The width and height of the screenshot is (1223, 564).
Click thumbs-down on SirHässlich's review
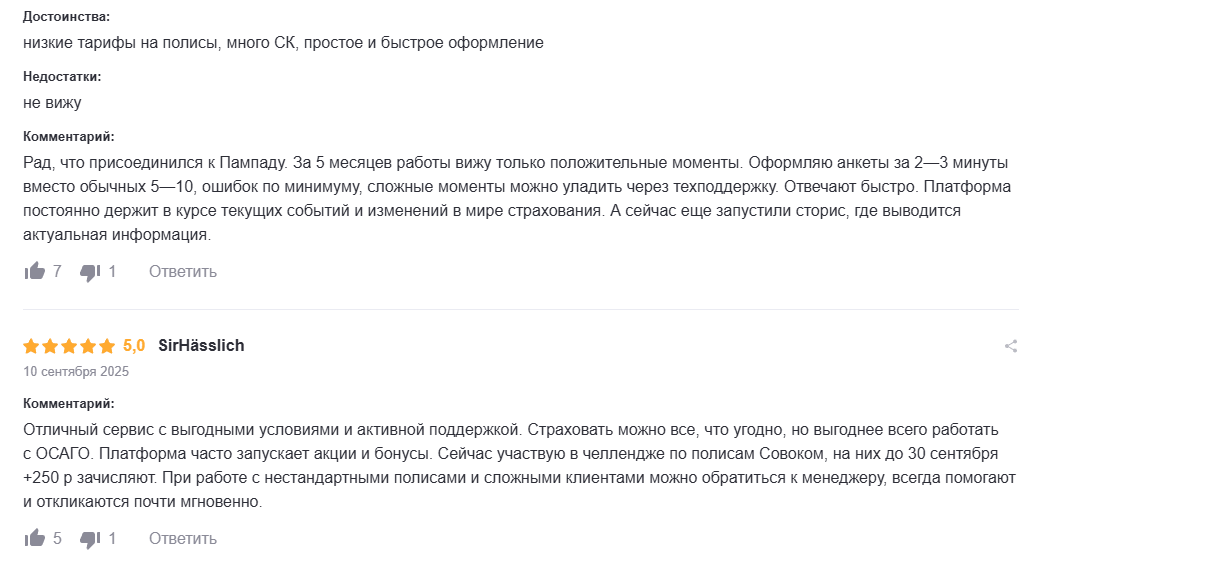coord(90,539)
